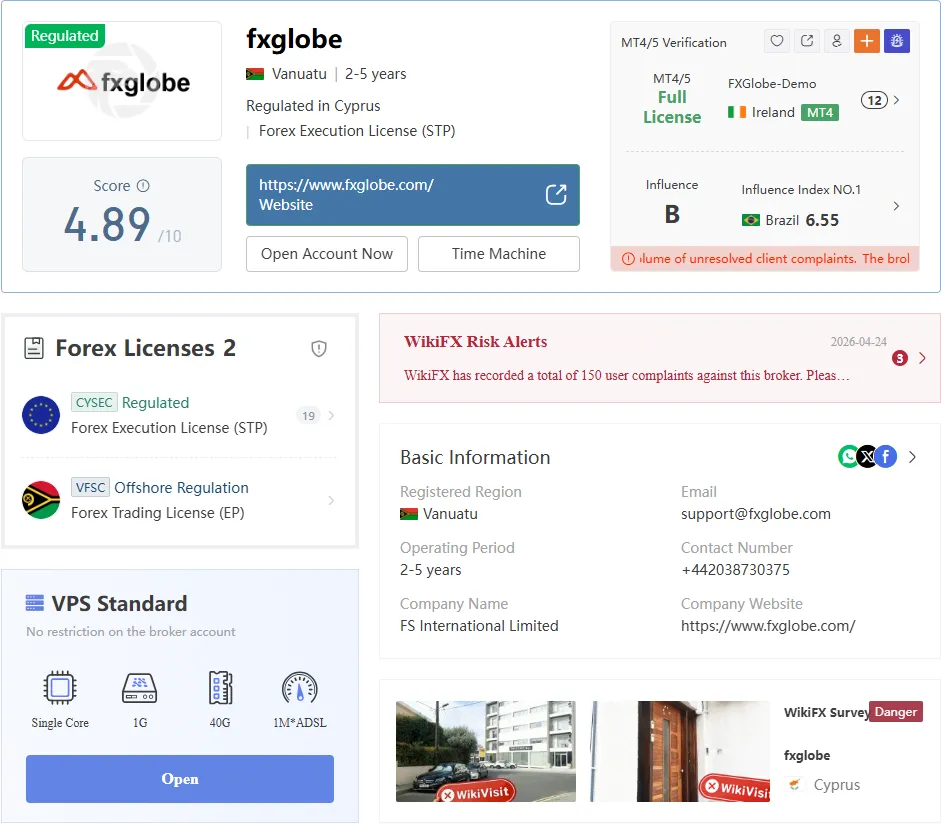
Task: Click the 12 servers count badge
Action: click(875, 100)
